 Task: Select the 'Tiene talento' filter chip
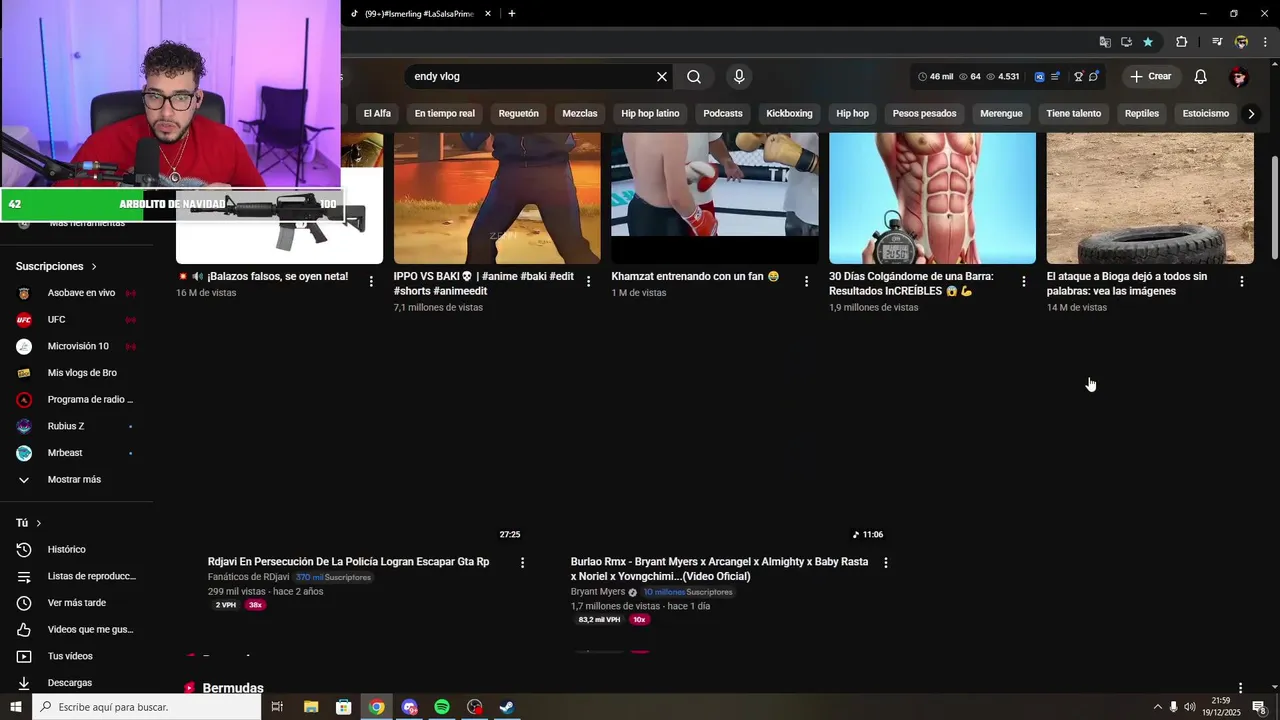pyautogui.click(x=1073, y=114)
